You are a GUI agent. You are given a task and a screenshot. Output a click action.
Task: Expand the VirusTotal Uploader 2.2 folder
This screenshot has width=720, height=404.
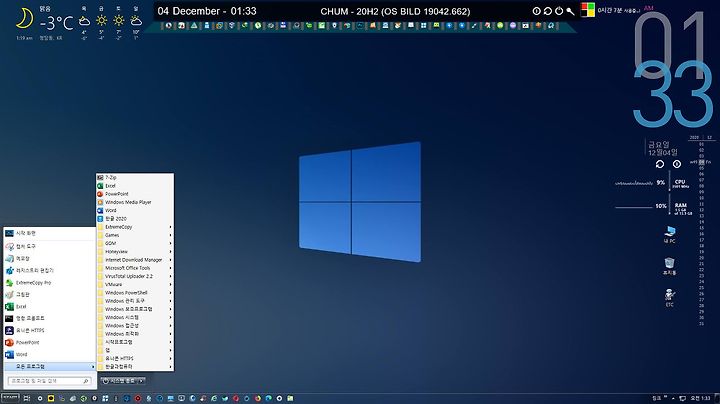(135, 276)
